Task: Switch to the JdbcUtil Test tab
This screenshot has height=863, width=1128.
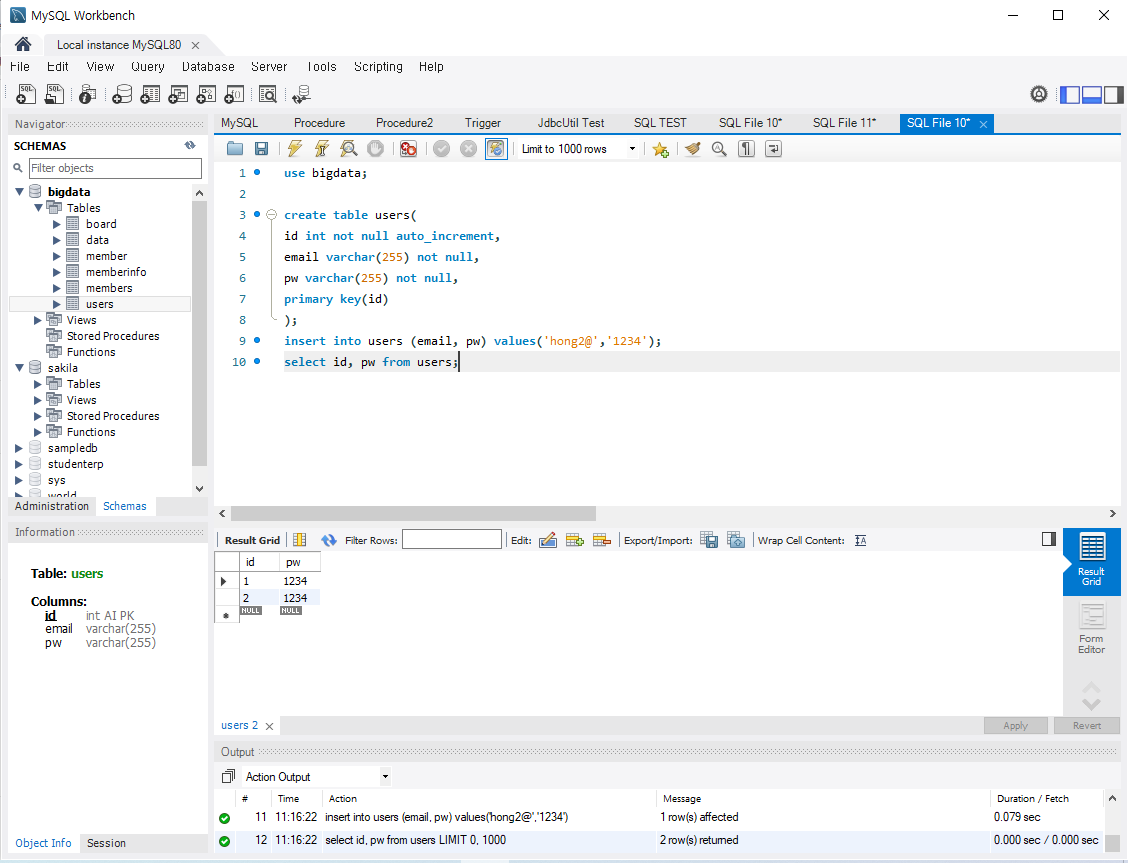Action: 571,123
